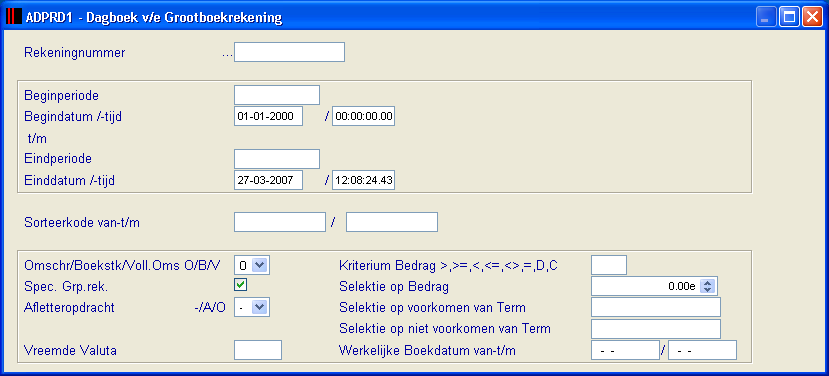Click the Selektie op niet voorkomen van Term field
The width and height of the screenshot is (829, 376).
coord(656,328)
